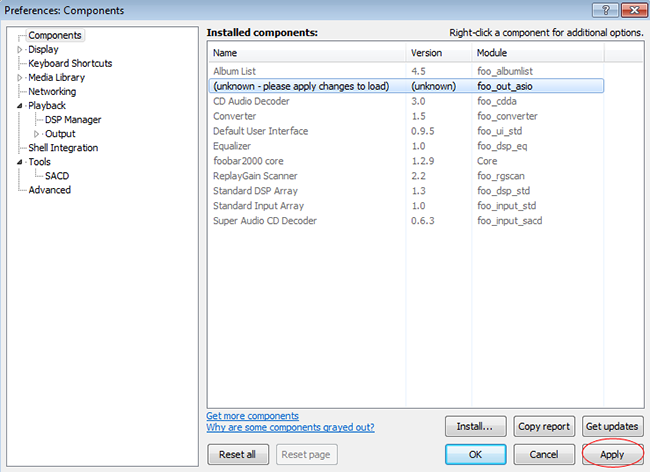Open Shell Integration page
Screen dimensions: 650x472
tap(63, 148)
